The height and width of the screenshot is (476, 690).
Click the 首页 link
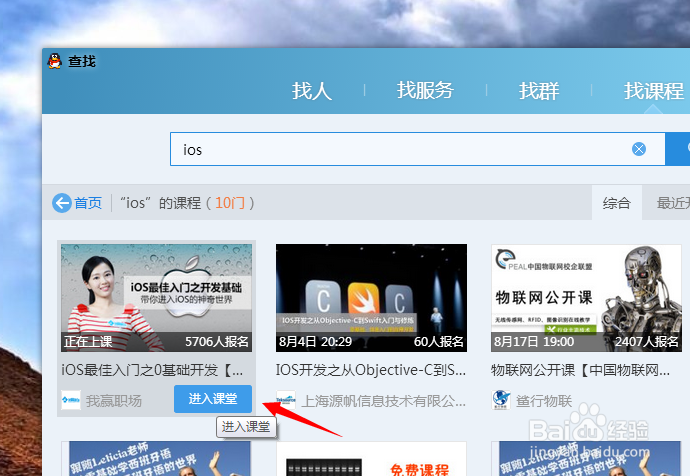click(88, 203)
